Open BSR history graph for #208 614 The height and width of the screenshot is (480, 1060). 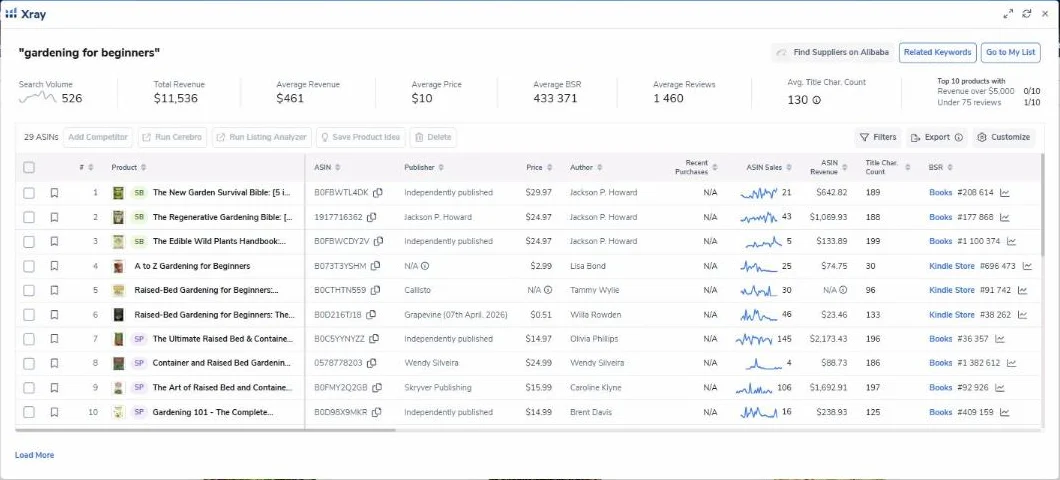coord(1005,193)
